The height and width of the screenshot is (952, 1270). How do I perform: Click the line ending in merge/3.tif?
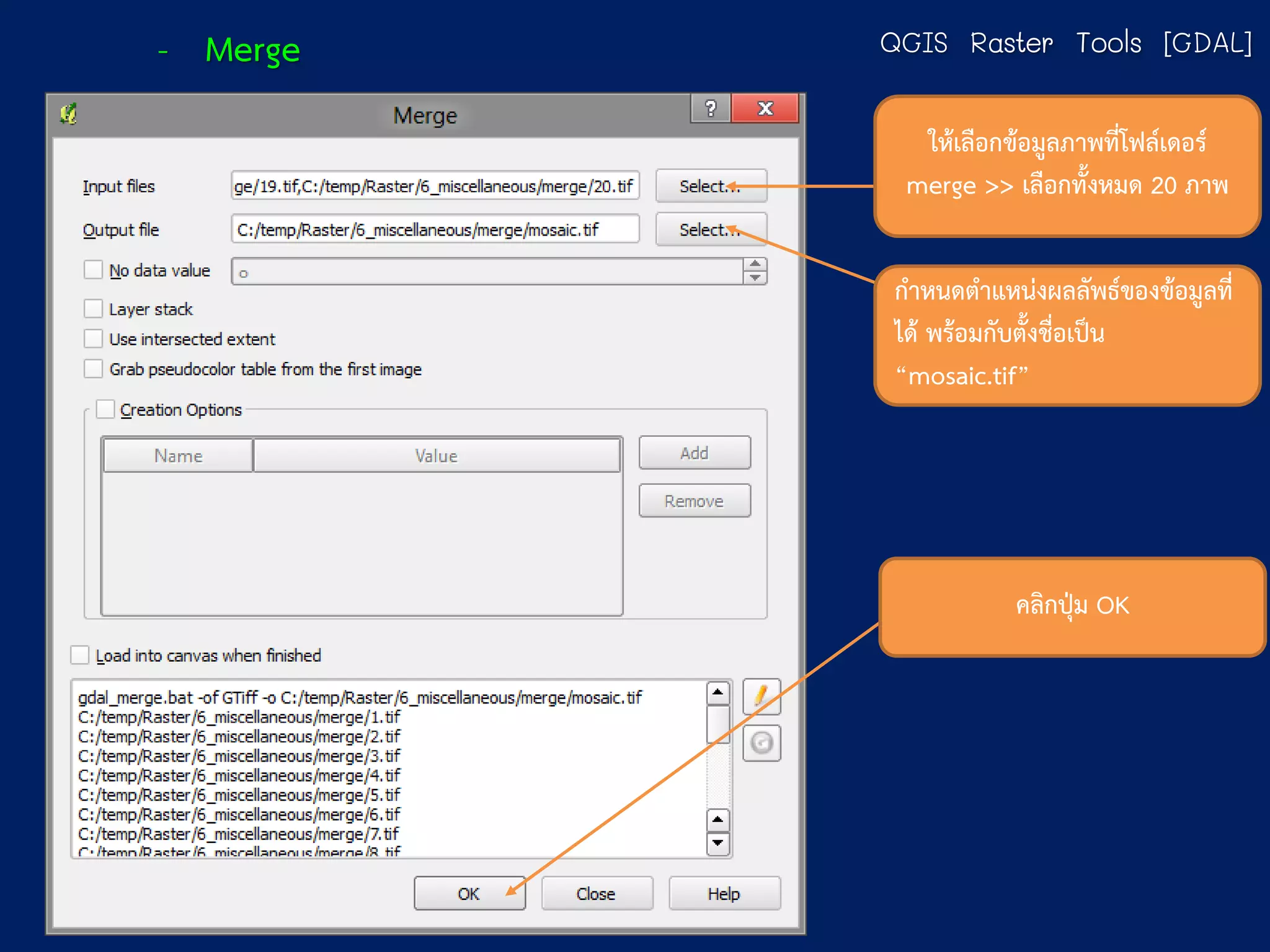point(239,756)
